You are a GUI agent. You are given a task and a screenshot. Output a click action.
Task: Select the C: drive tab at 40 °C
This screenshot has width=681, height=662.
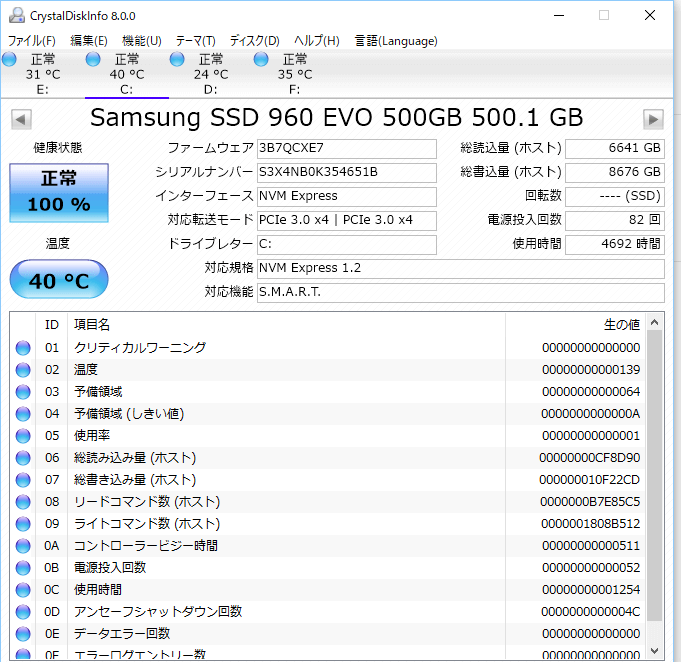pos(126,74)
